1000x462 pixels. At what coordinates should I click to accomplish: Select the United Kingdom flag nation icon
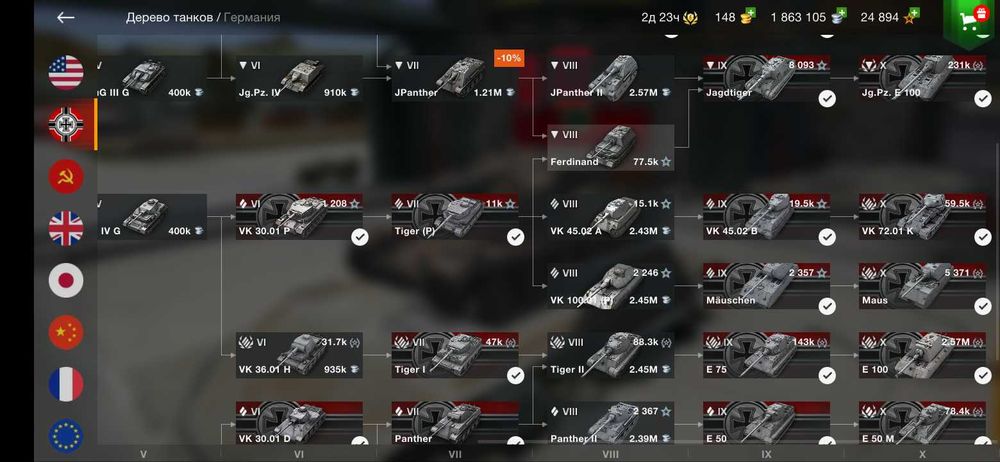66,228
